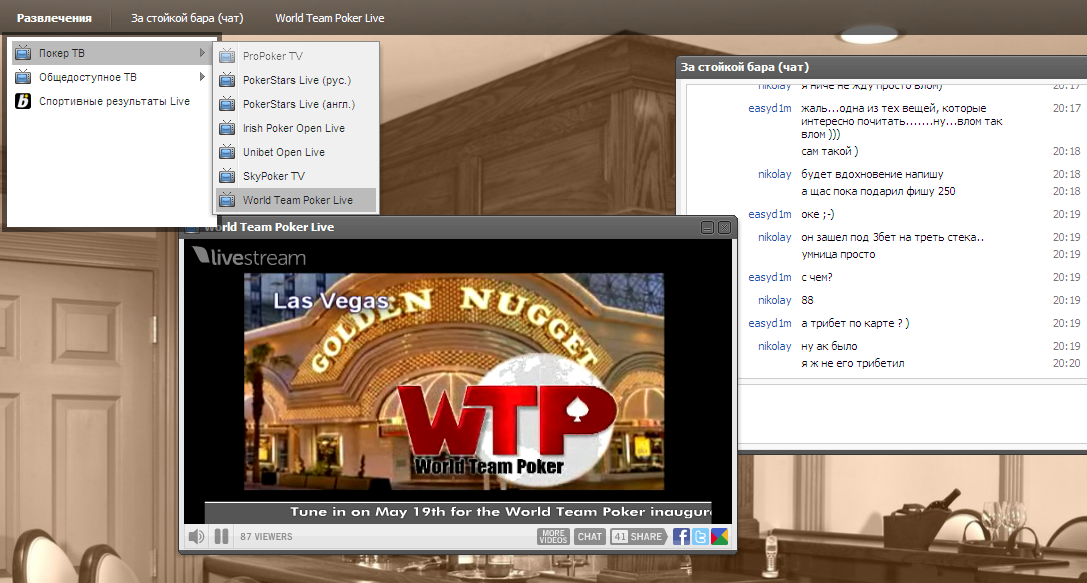Minimize the World Team Poker Live window
Viewport: 1087px width, 583px height.
pos(707,227)
